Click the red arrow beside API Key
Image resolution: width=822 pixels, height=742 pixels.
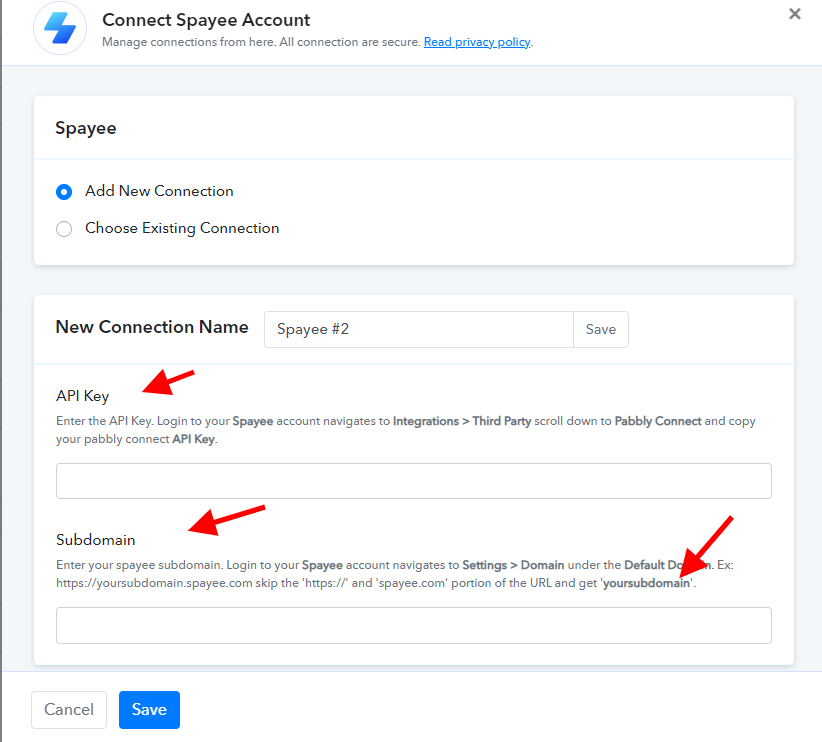(x=168, y=382)
